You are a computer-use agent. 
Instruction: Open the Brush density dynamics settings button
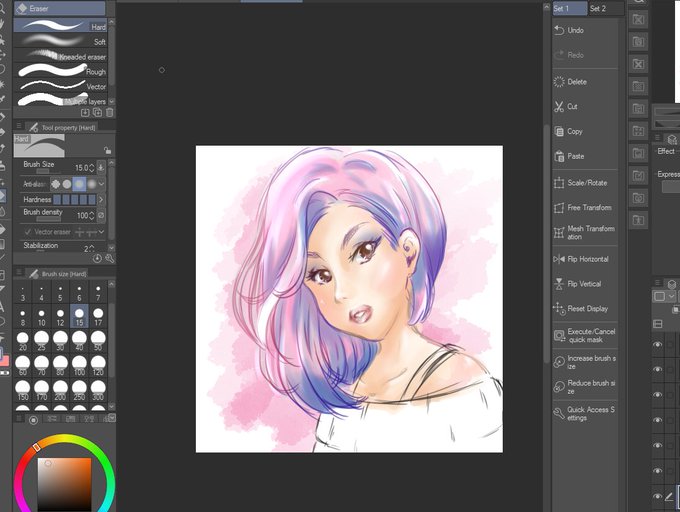point(101,215)
